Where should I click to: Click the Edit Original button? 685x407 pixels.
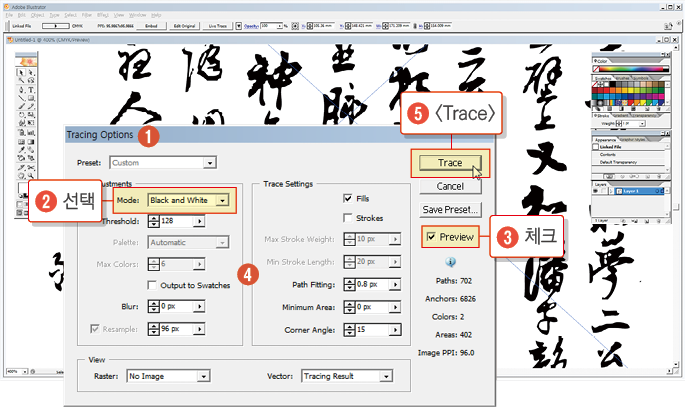point(184,26)
